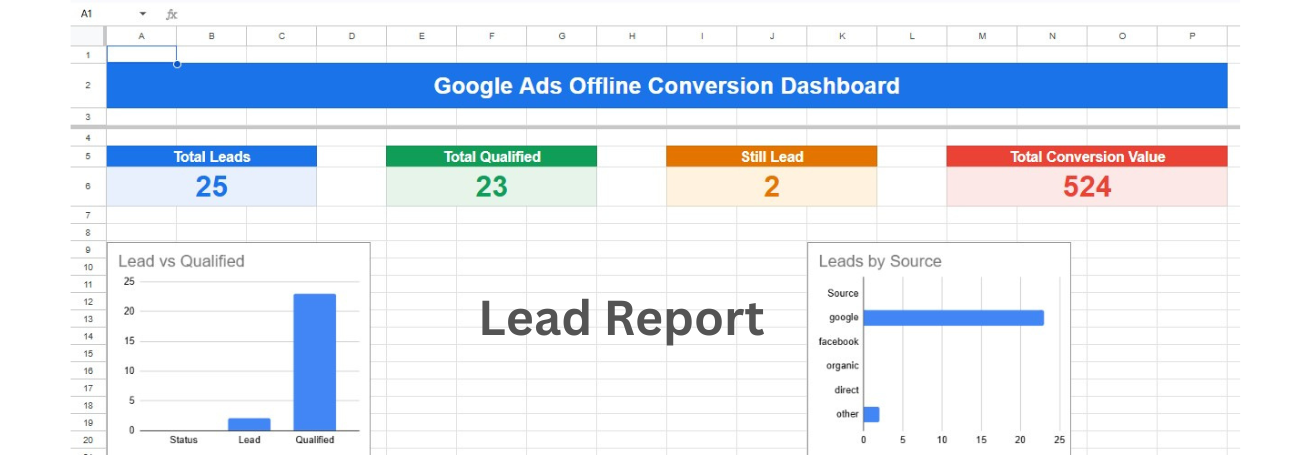Click the Qualified axis label
Screen dimensions: 1311x455
click(314, 440)
